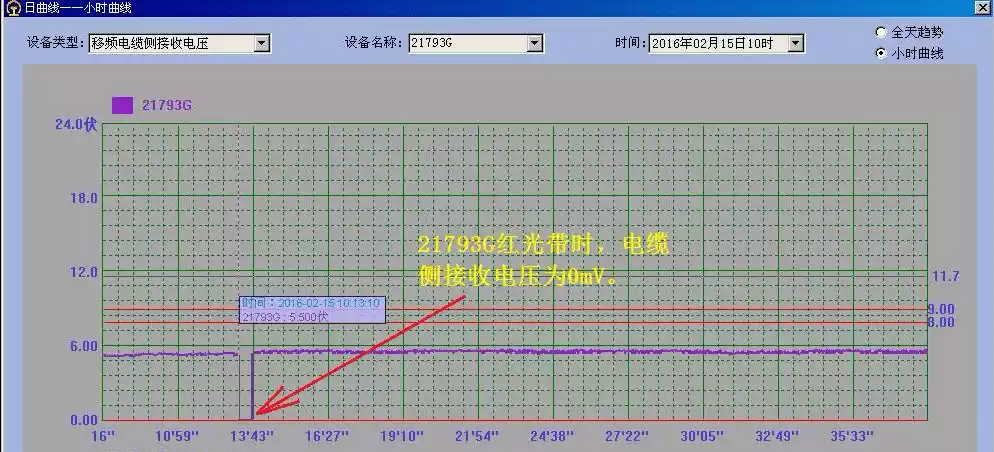Click the 设备类型 label
Screen dimensions: 994x452
pyautogui.click(x=55, y=43)
